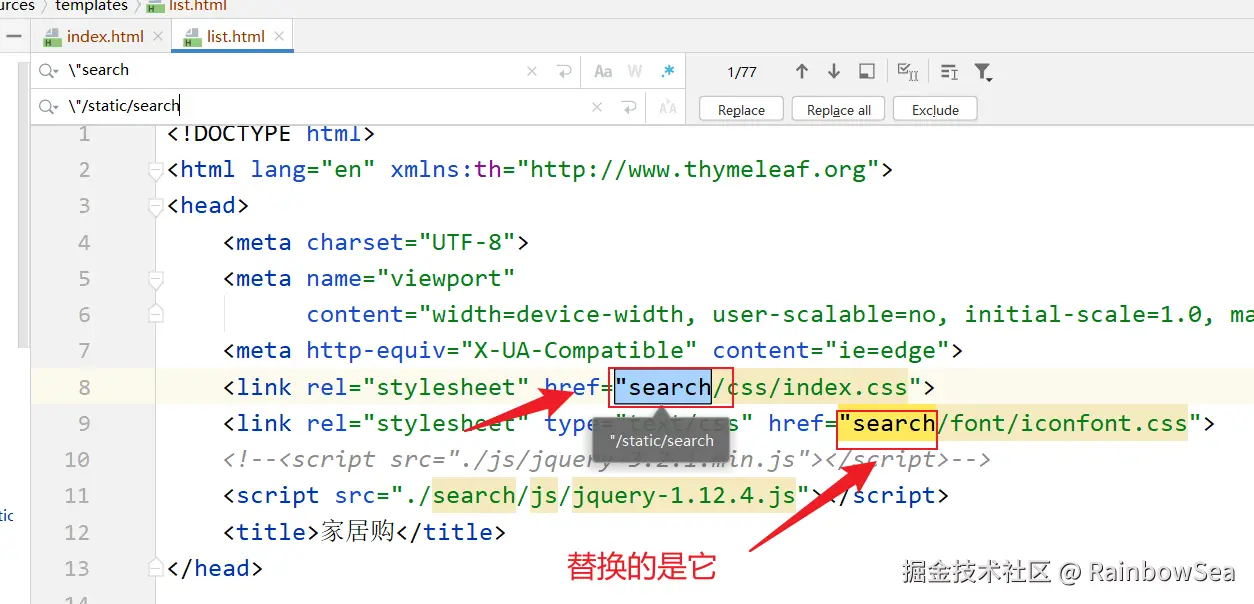Click line number 8 in gutter
This screenshot has width=1254, height=604.
tap(84, 387)
